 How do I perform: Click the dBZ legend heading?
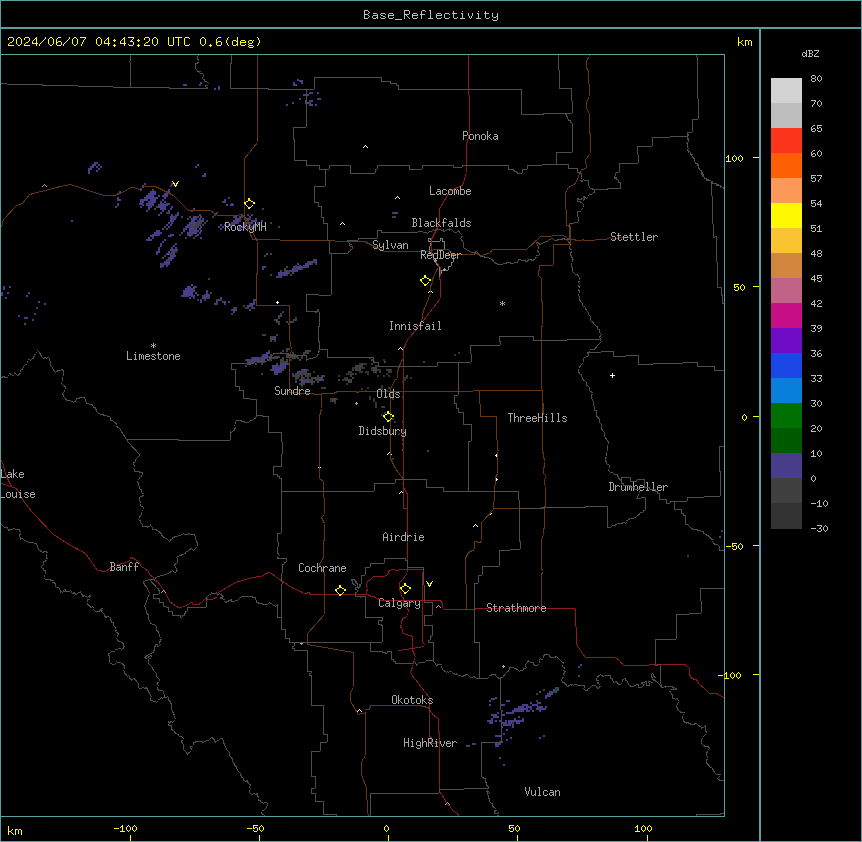pyautogui.click(x=810, y=53)
